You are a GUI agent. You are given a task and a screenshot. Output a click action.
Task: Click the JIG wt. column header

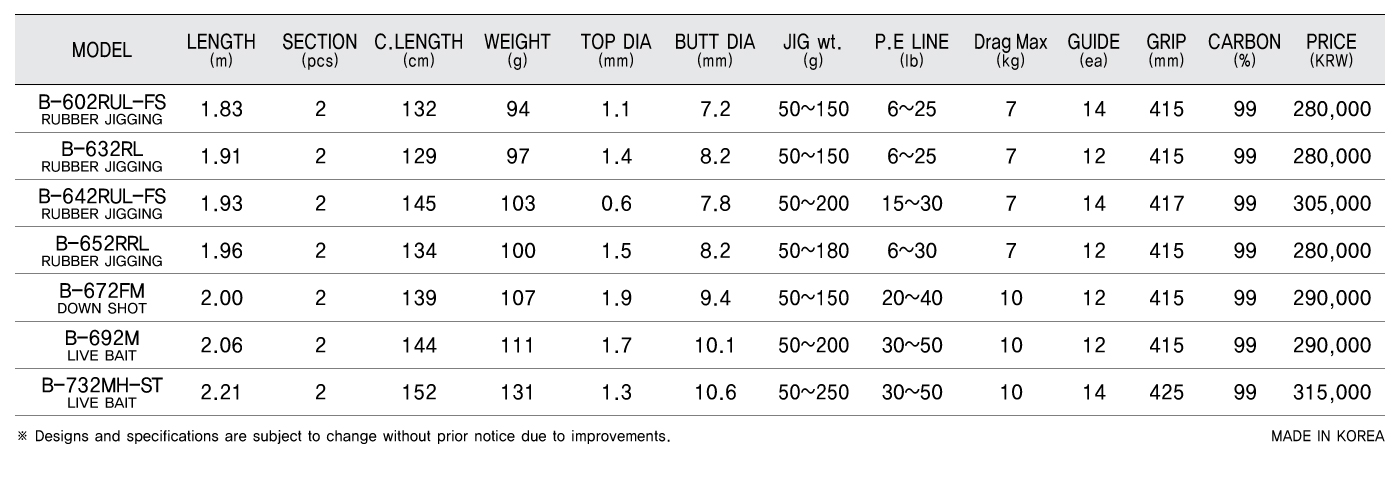[813, 51]
